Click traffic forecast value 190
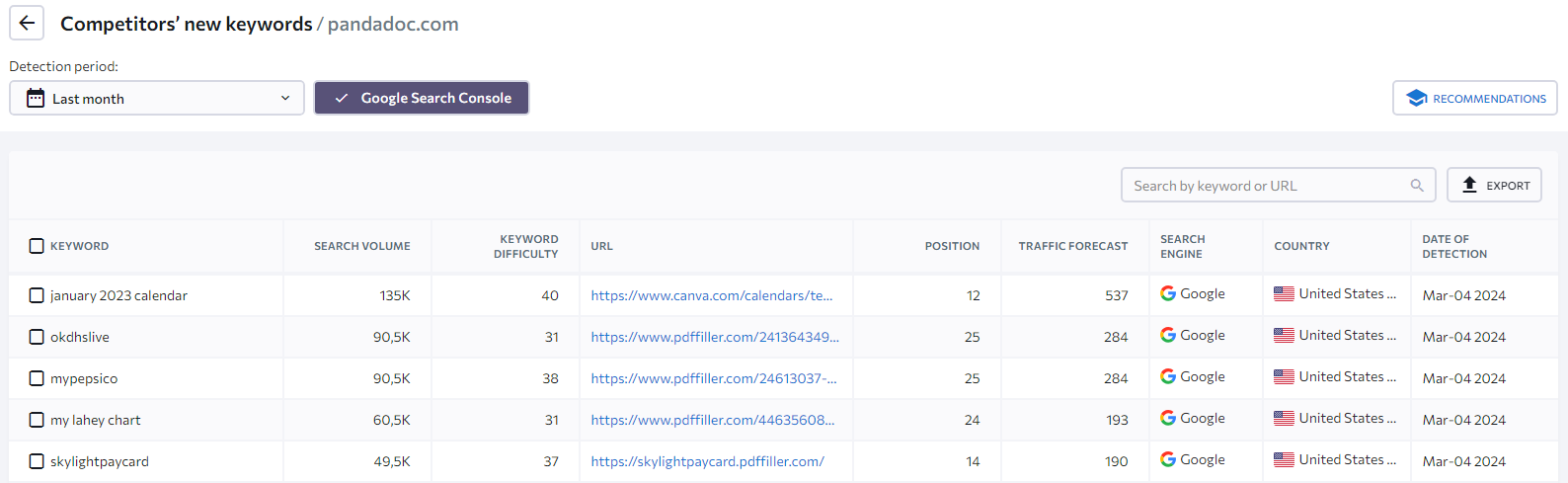Viewport: 1568px width, 483px height. [x=1117, y=461]
